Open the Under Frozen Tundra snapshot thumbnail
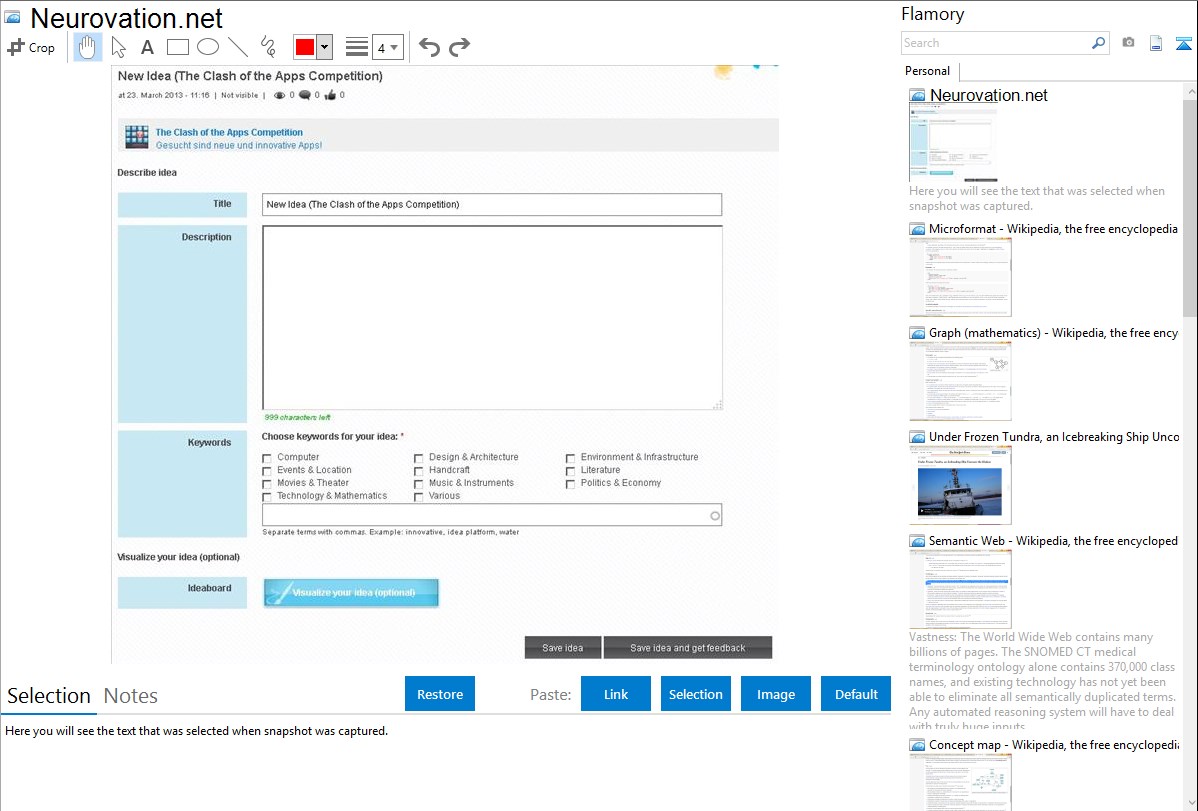1198x811 pixels. (x=960, y=485)
